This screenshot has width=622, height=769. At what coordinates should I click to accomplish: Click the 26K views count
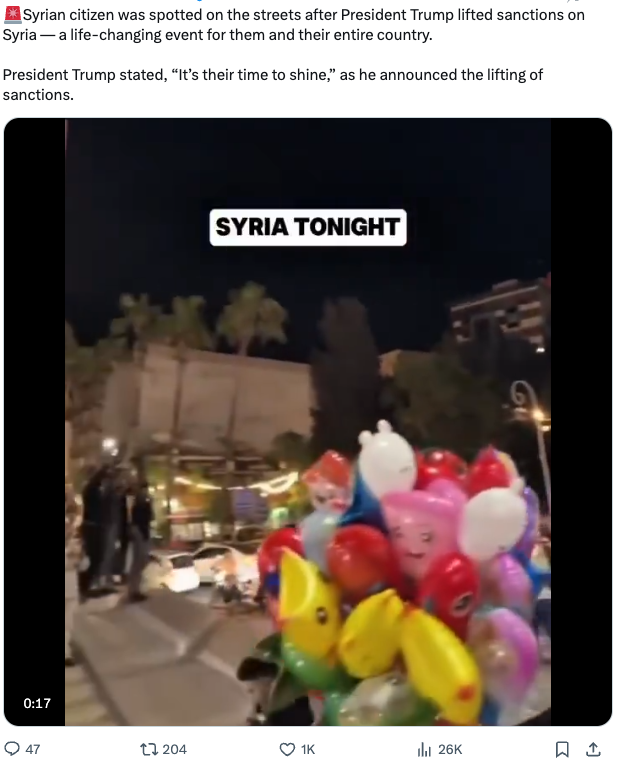450,749
